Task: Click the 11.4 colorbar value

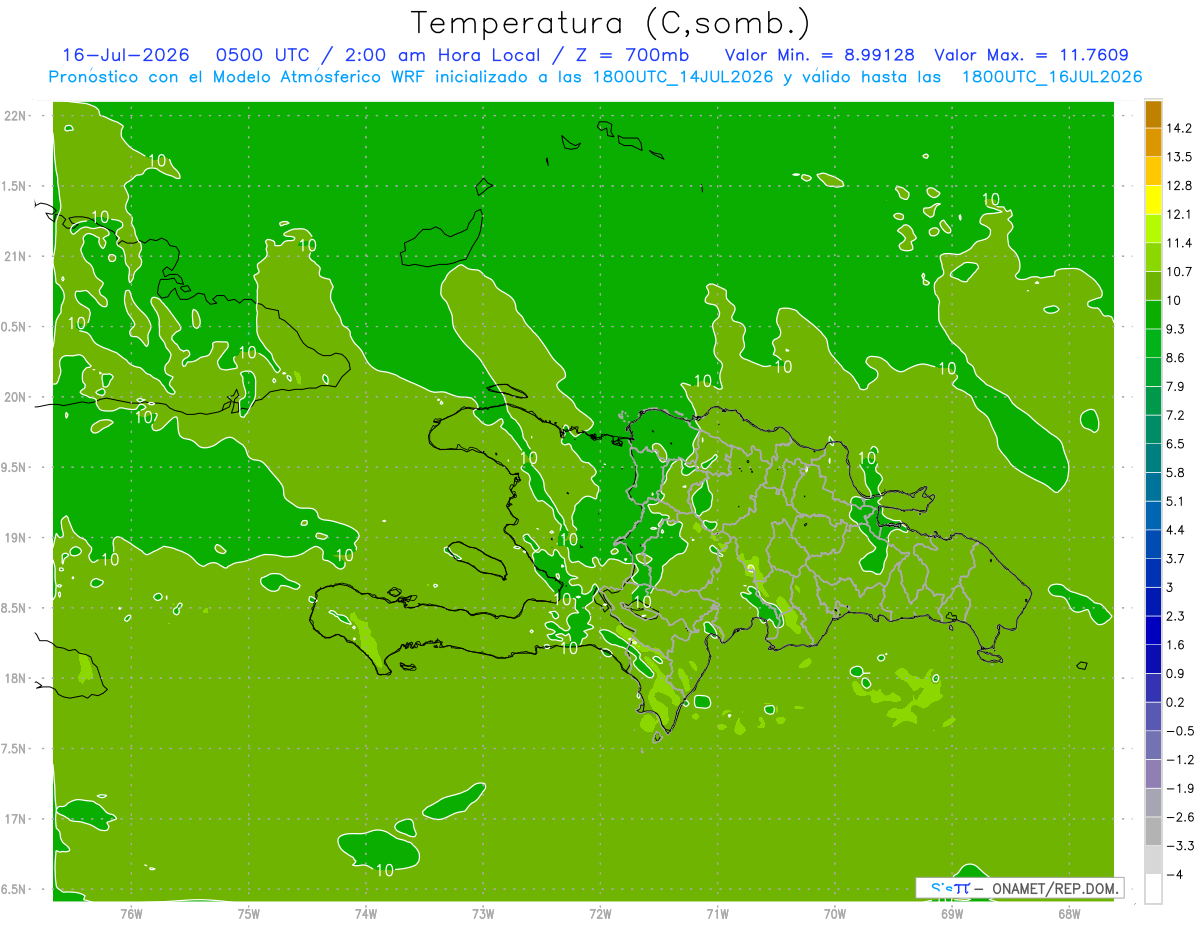Action: point(1179,243)
